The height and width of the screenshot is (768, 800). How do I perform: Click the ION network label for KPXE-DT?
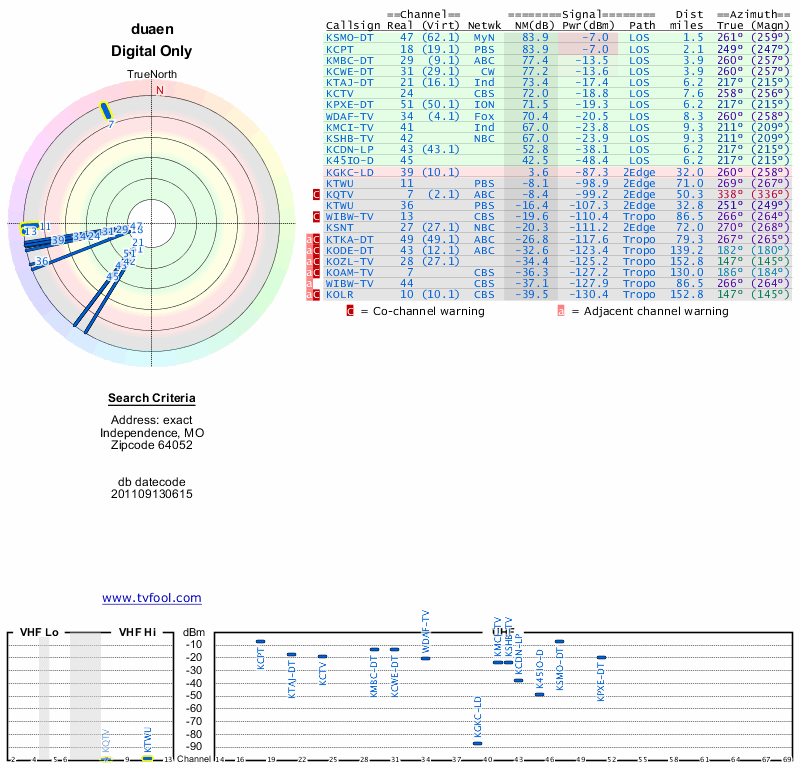click(x=484, y=105)
